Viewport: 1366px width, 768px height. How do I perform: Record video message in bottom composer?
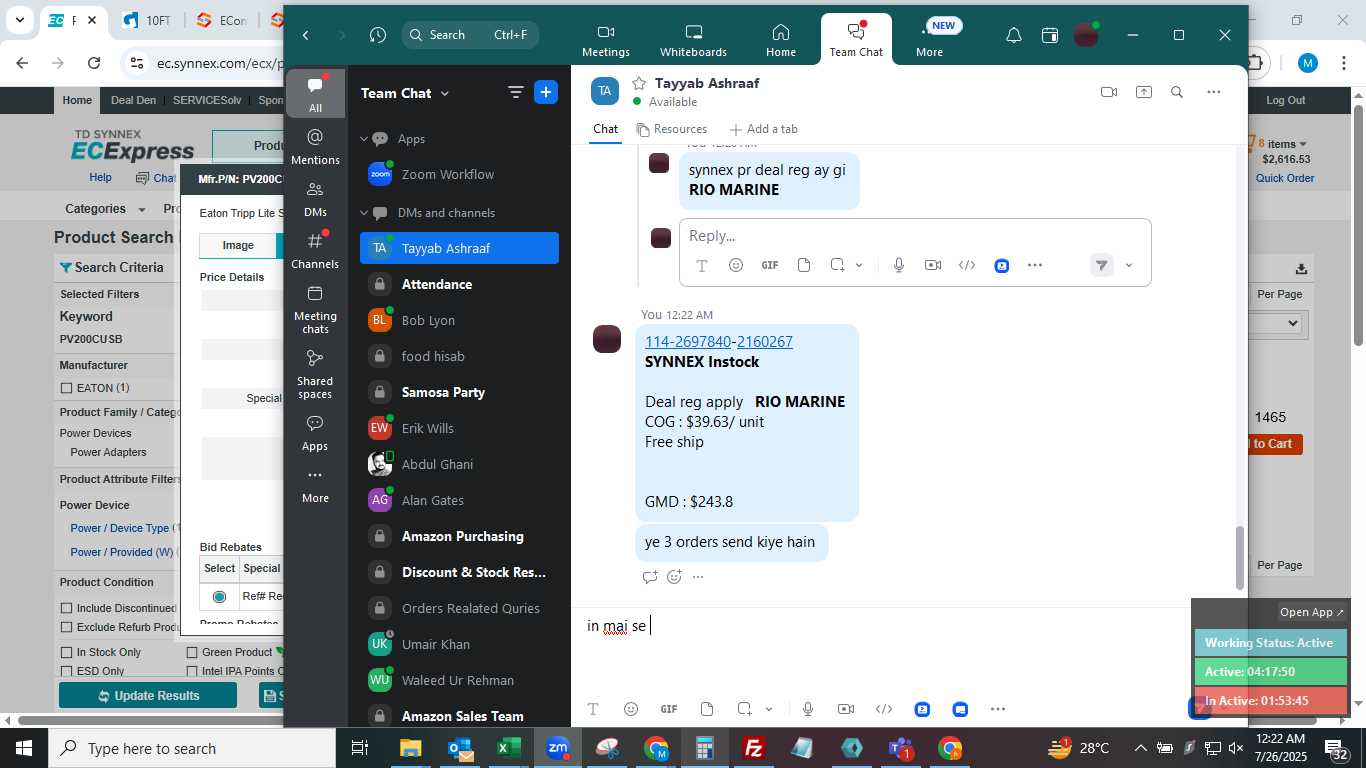coord(846,709)
